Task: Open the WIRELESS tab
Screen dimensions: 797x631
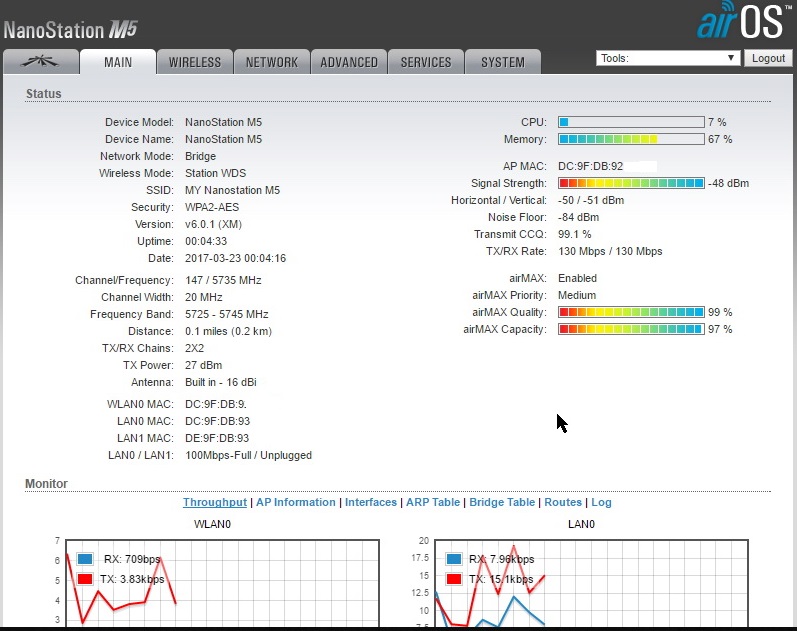Action: pyautogui.click(x=195, y=62)
